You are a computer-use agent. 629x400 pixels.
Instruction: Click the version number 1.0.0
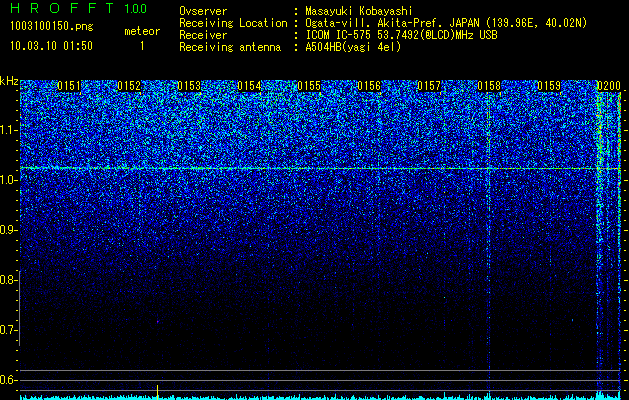(x=135, y=8)
